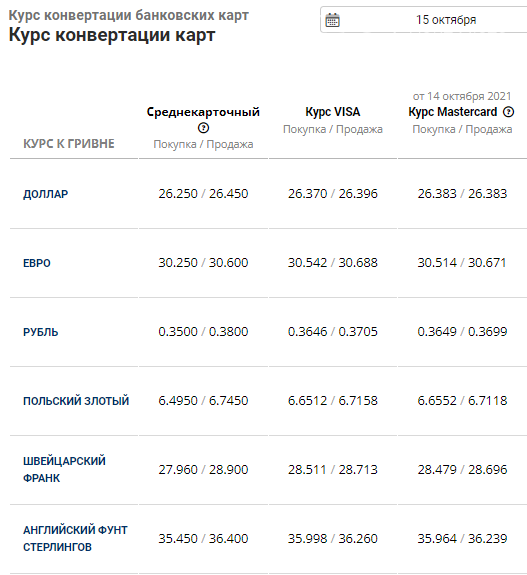
Task: Click the Курс Mastercard column header
Action: tap(453, 112)
